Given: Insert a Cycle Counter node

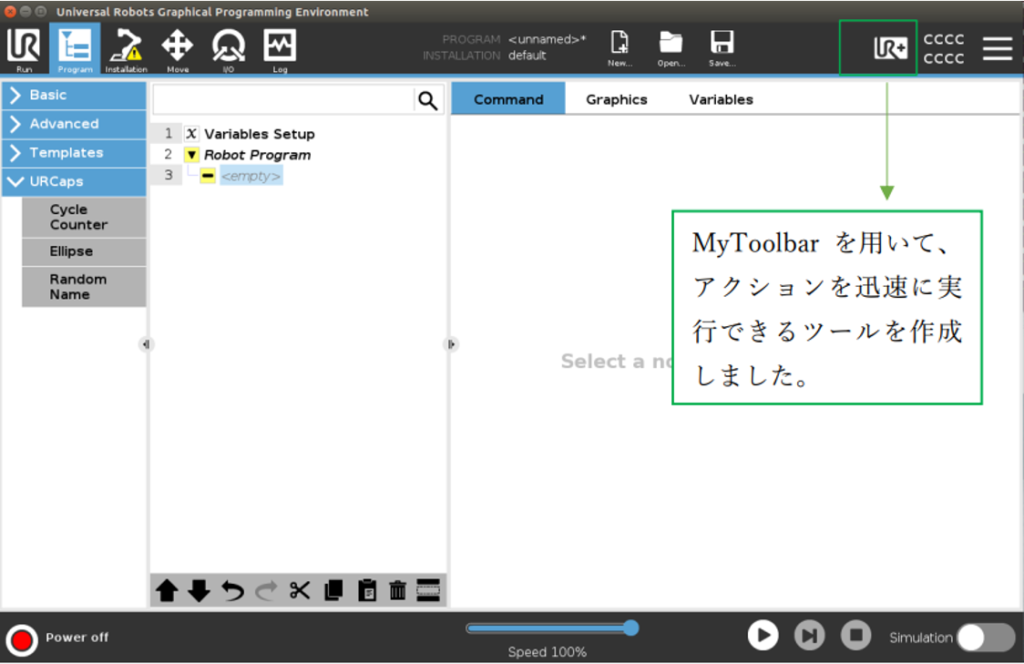Looking at the screenshot, I should coord(84,217).
